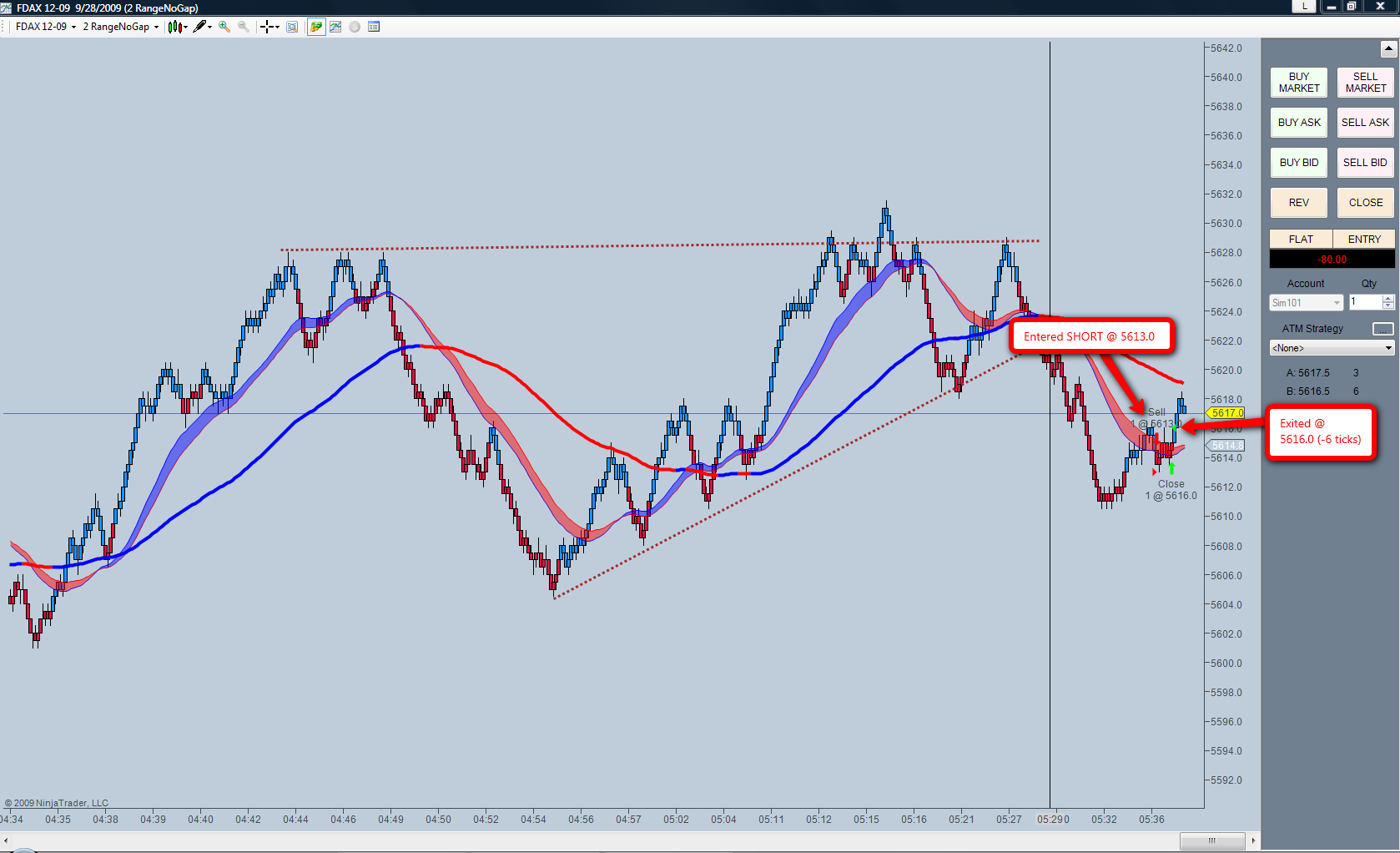Click the BUY BID button

tap(1299, 163)
